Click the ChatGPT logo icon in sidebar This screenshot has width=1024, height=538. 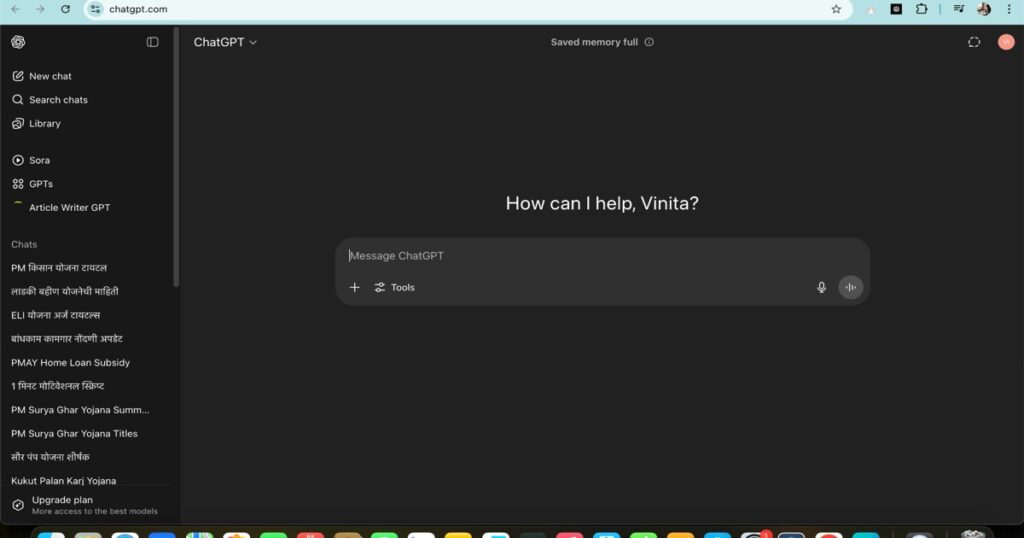(18, 42)
